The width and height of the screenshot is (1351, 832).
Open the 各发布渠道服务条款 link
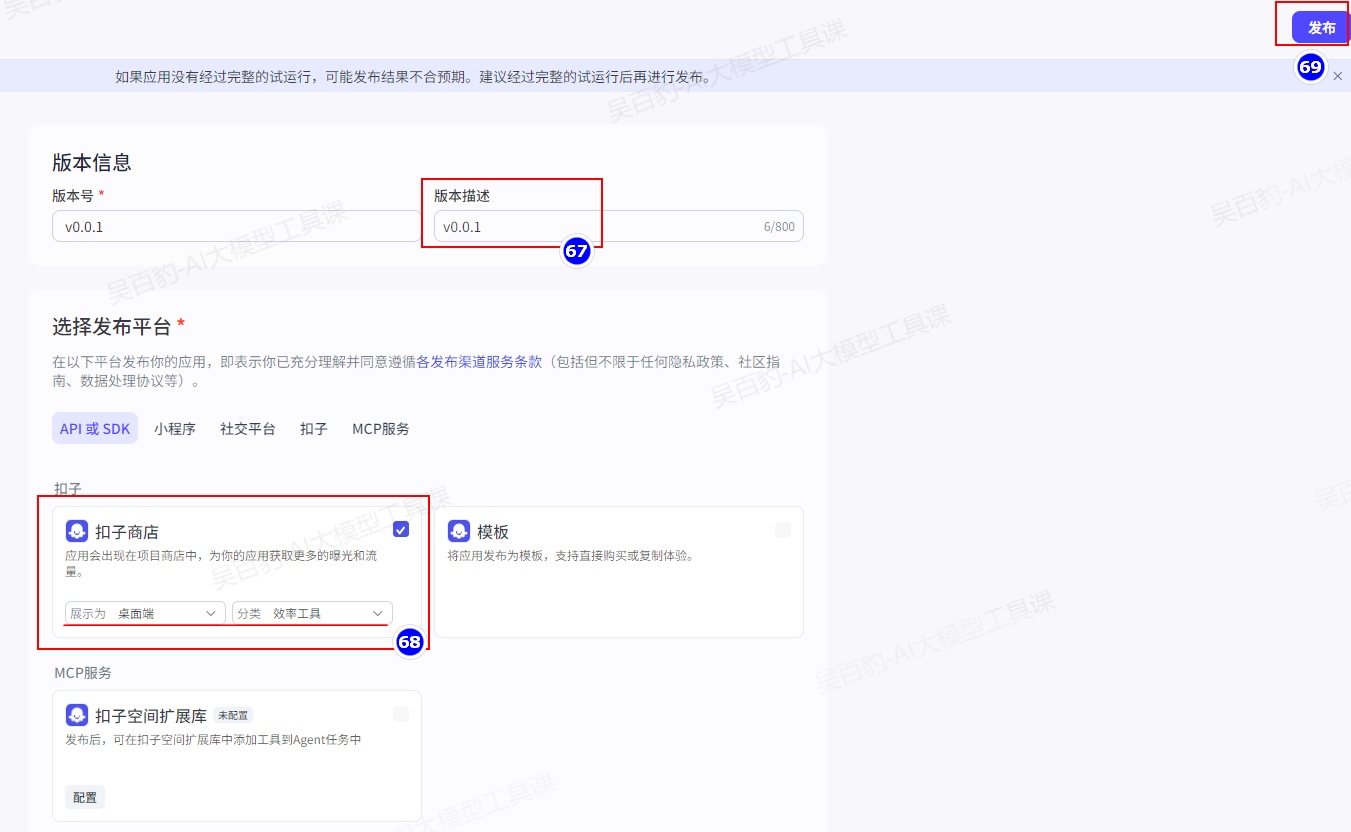(479, 362)
